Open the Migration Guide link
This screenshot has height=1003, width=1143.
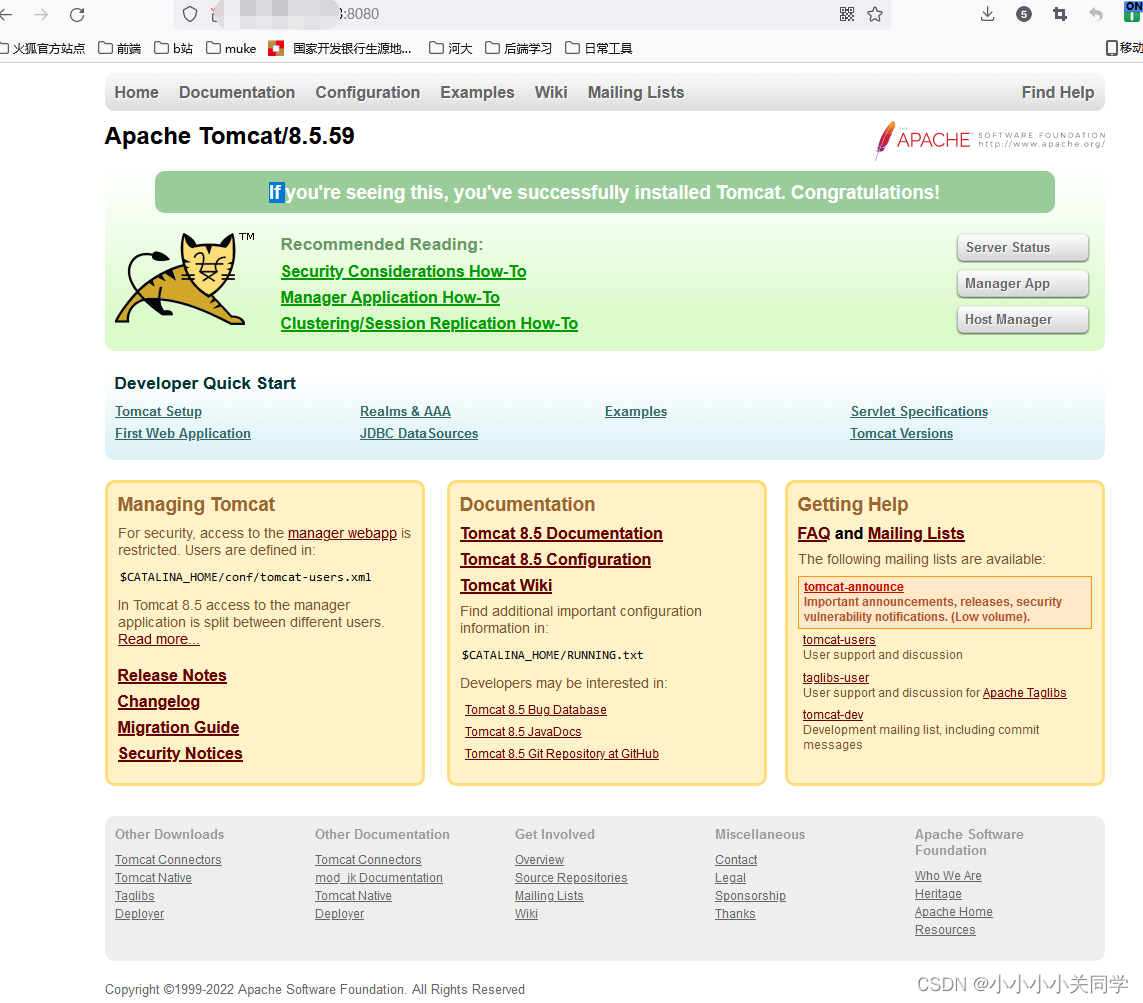point(179,727)
